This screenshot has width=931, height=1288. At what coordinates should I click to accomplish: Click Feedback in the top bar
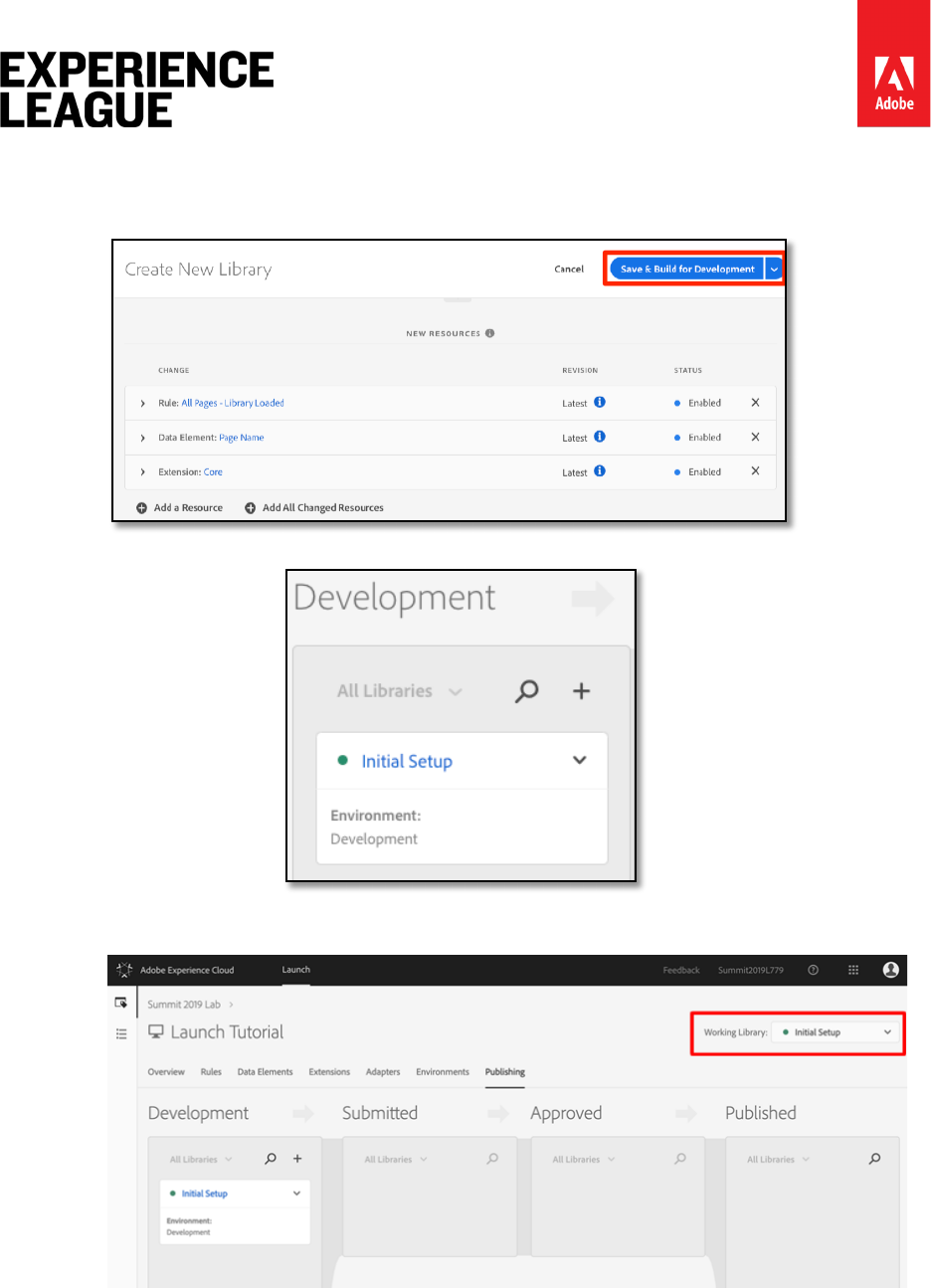coord(681,971)
